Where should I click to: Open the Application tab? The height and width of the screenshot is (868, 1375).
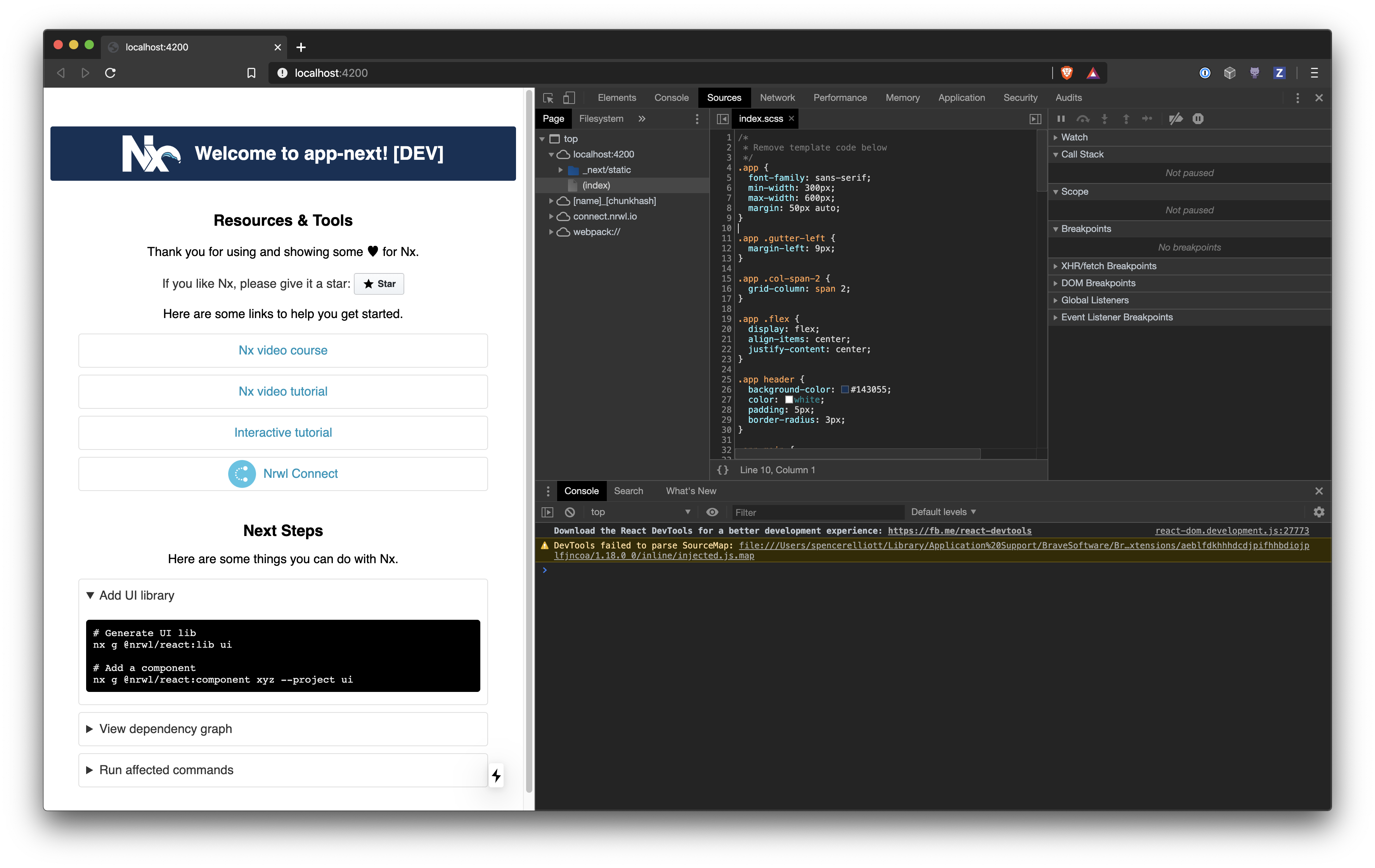pos(961,98)
